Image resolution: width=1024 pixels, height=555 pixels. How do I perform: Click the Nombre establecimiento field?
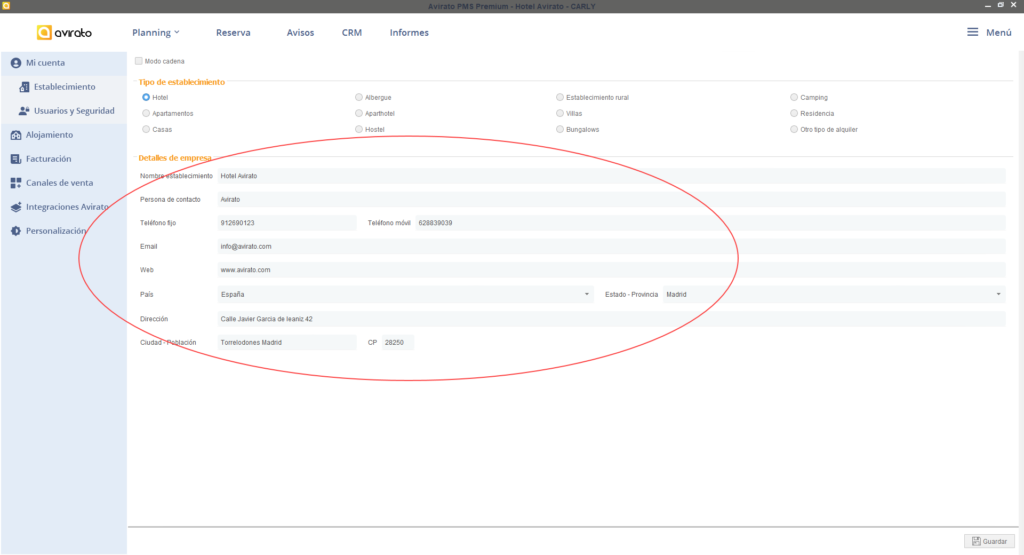[611, 176]
